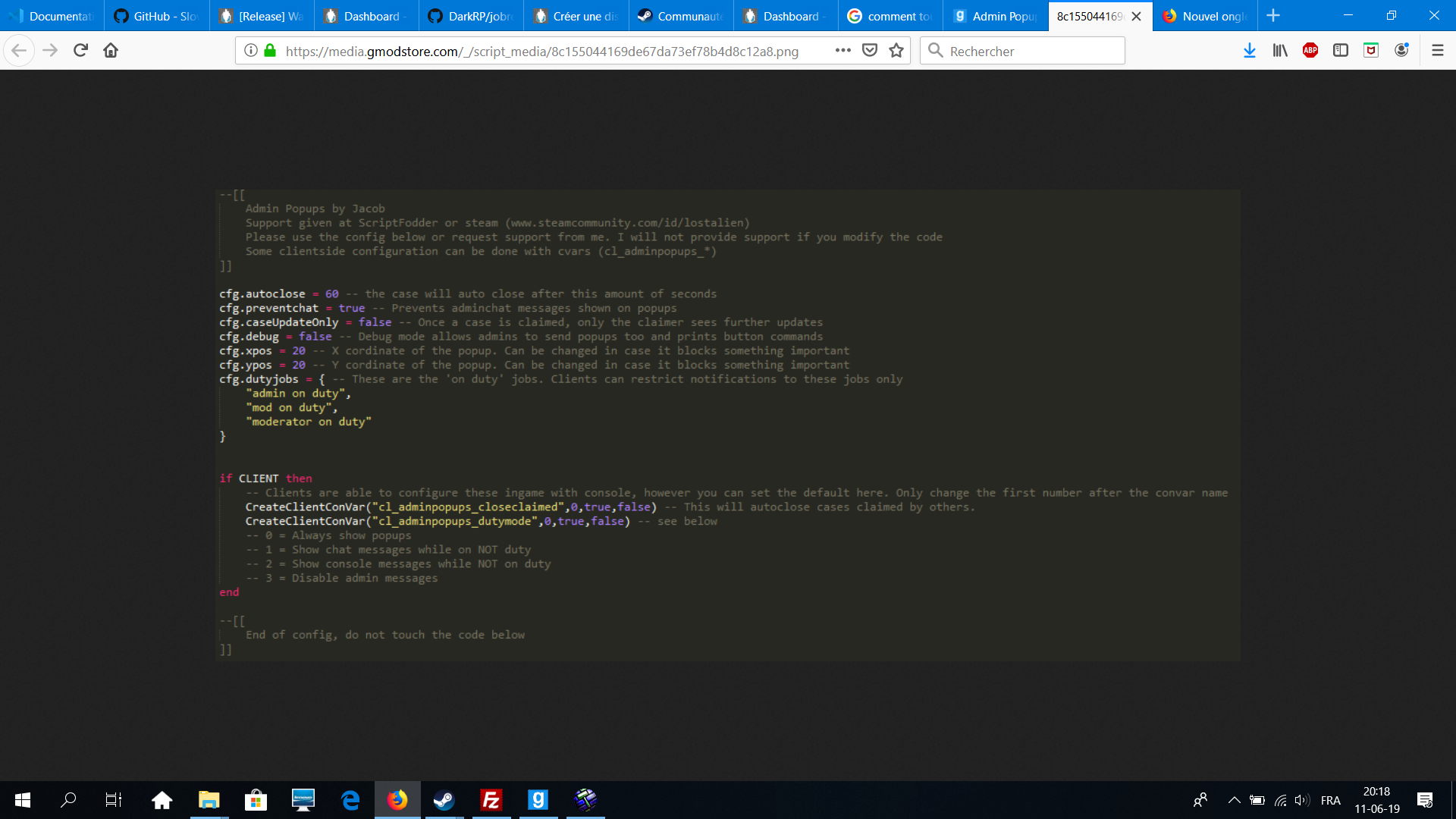This screenshot has width=1456, height=819.
Task: Switch to the Nouvel onglet tab
Action: (x=1206, y=16)
